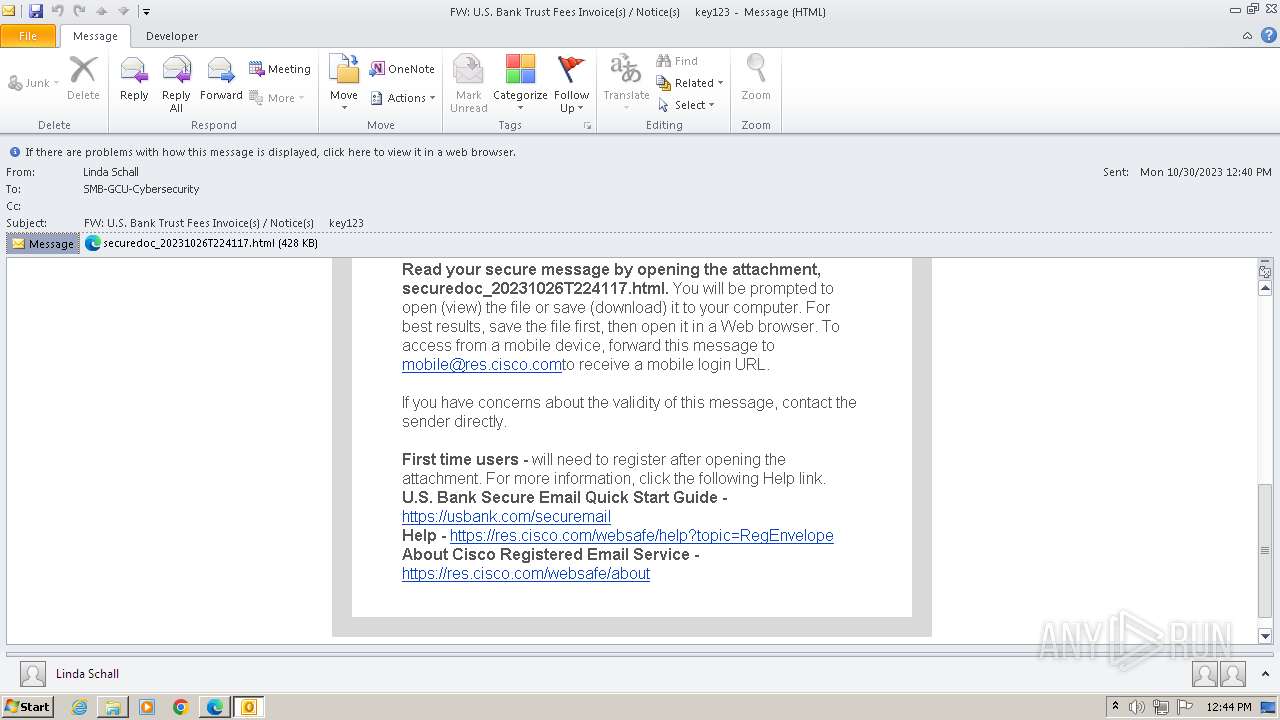Delete the message
Screen dimensions: 1280x720
[x=83, y=80]
